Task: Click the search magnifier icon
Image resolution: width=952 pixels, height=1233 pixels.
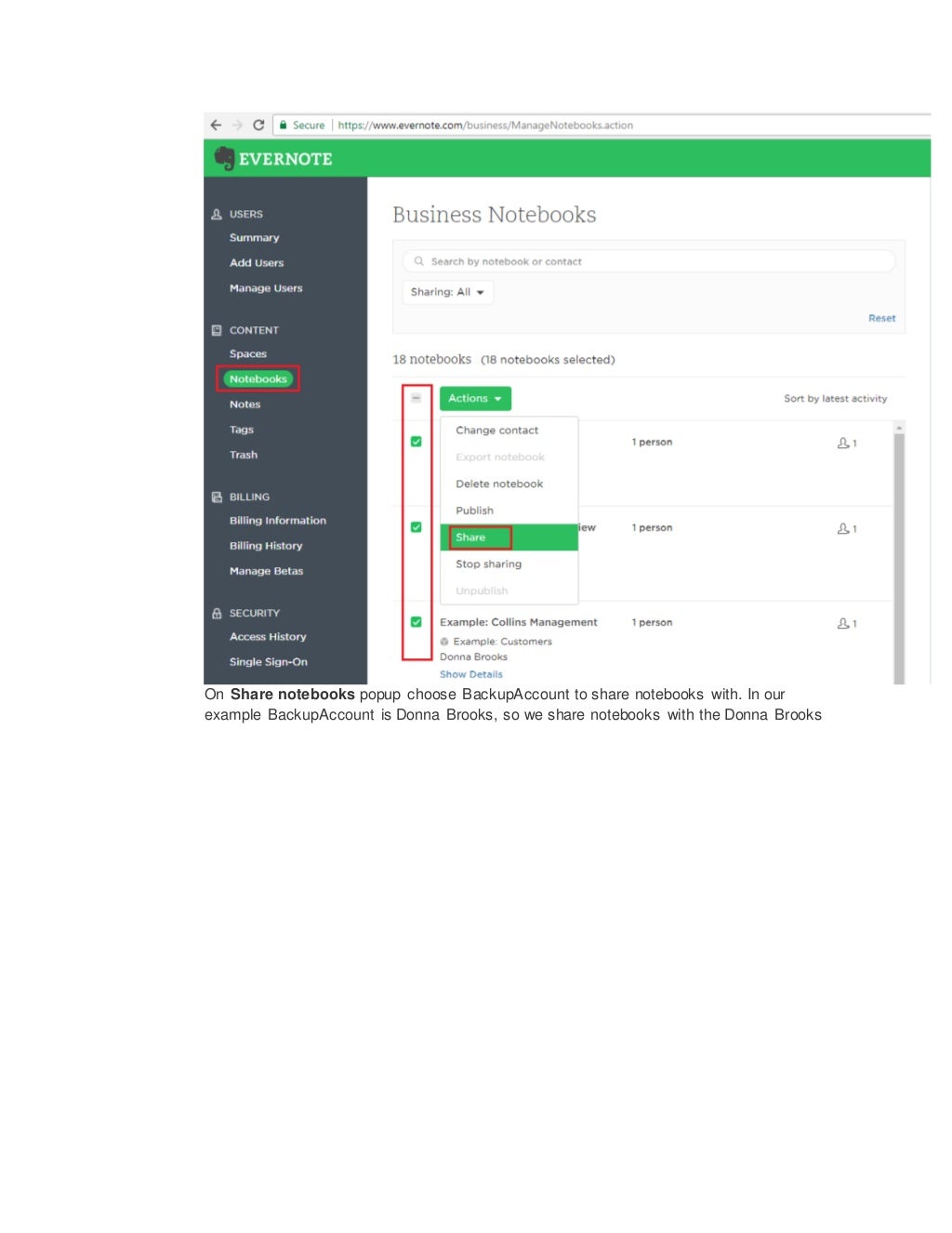Action: click(419, 261)
